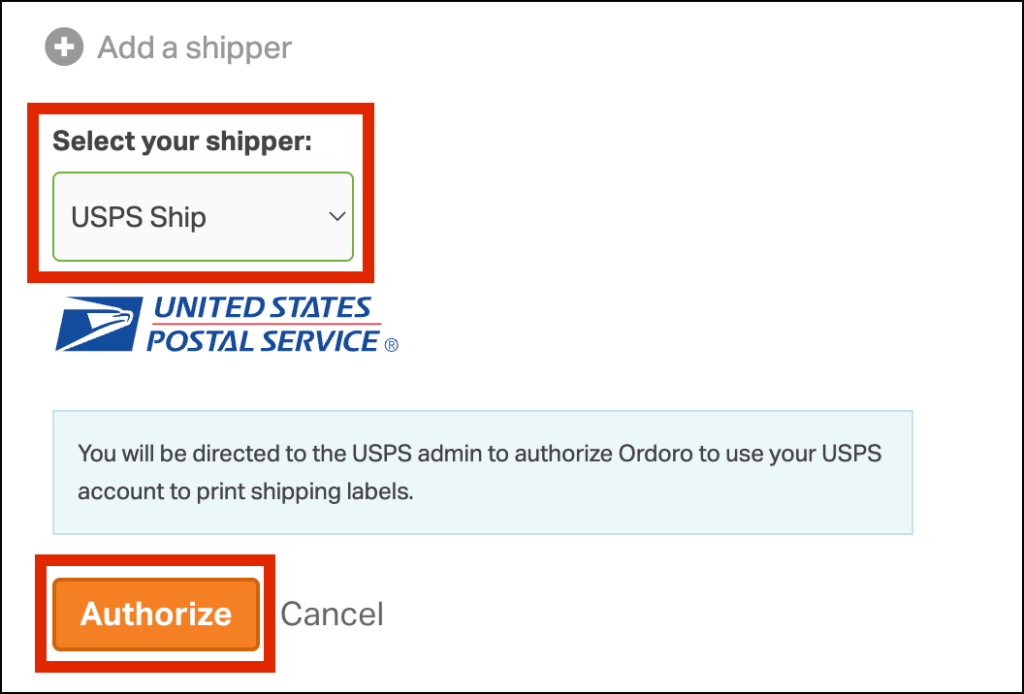Screen dimensions: 1024x694
Task: Click the word 'shipper' in Add a shipper
Action: coord(240,48)
